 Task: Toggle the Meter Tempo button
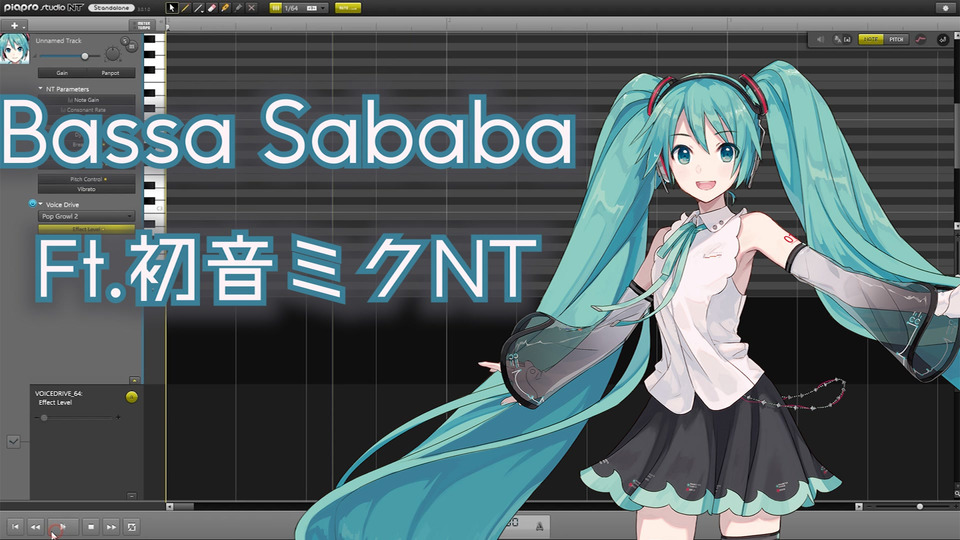coord(143,26)
